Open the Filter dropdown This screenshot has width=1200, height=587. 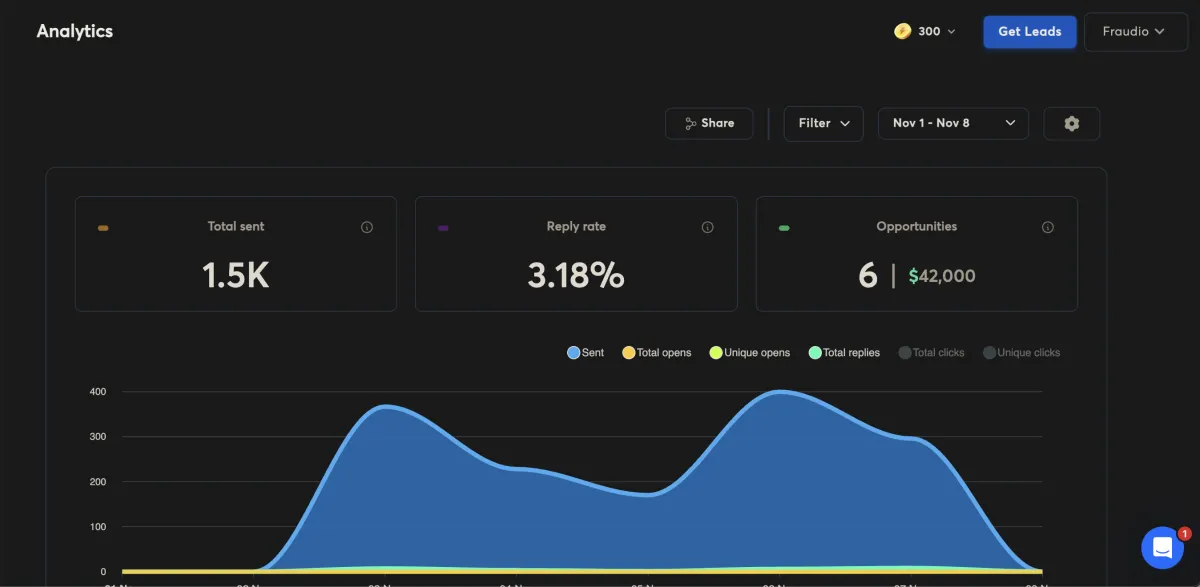click(x=823, y=123)
